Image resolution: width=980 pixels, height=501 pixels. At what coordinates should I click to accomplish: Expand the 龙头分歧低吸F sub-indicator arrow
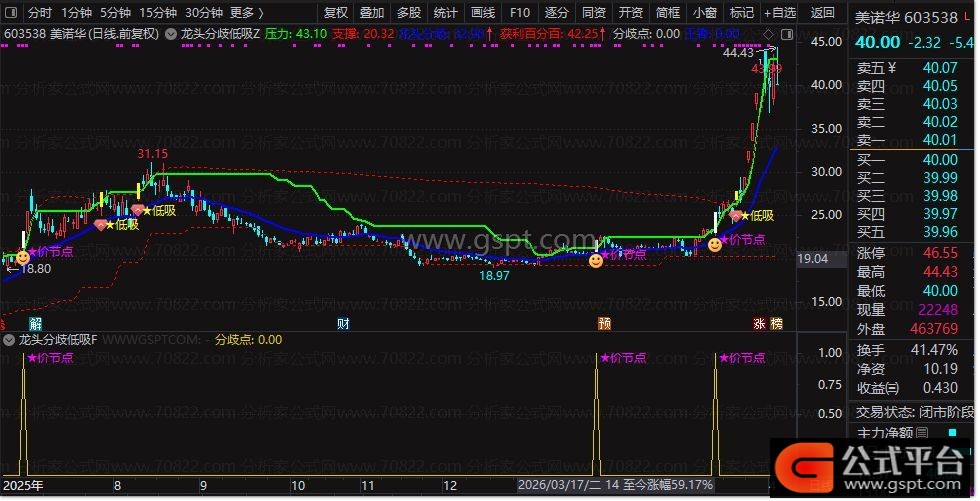(x=8, y=340)
